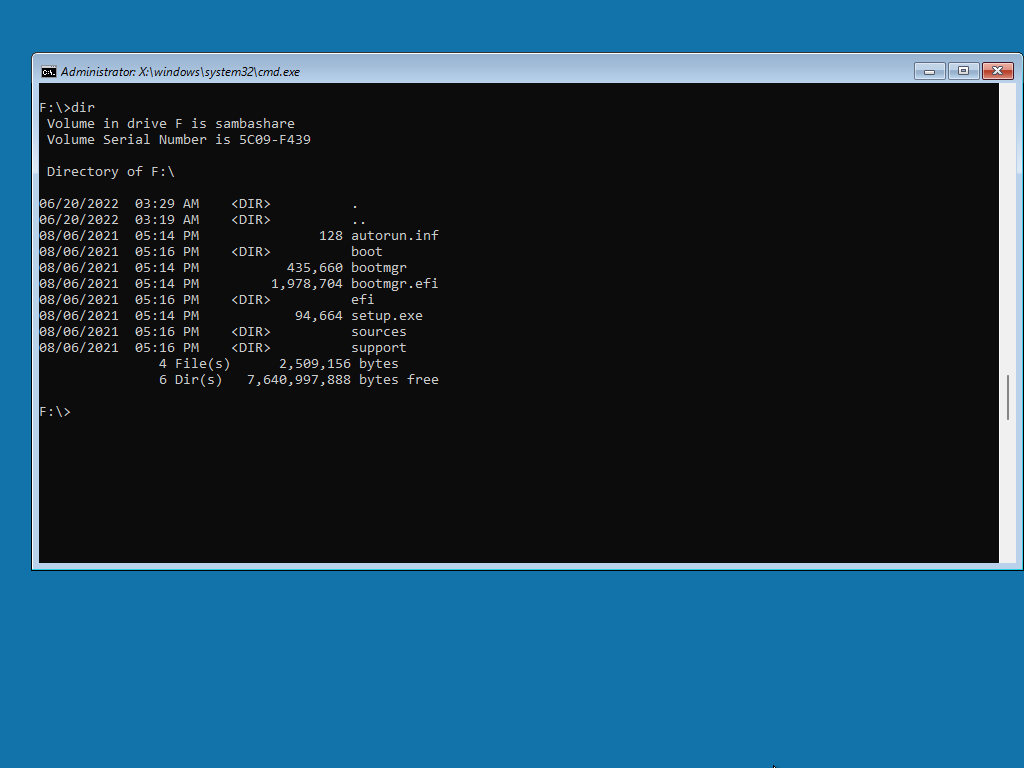Screen dimensions: 1024x768
Task: Click the 'support' directory entry
Action: 379,348
